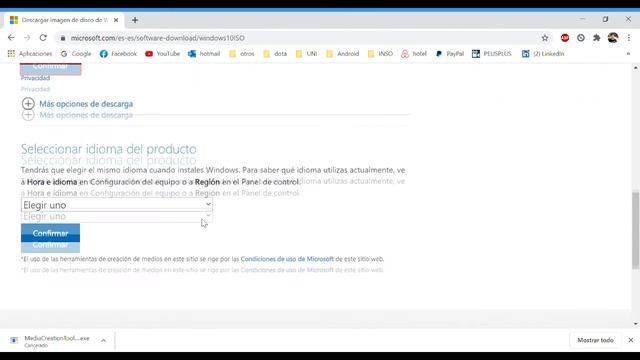Open a new tab with the plus button
This screenshot has height=360, width=640.
tap(135, 20)
